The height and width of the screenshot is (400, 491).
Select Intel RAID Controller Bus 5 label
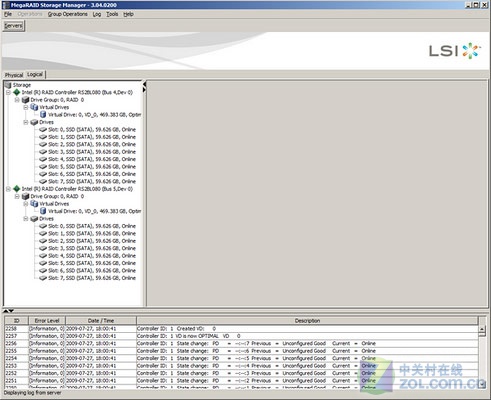[x=77, y=189]
